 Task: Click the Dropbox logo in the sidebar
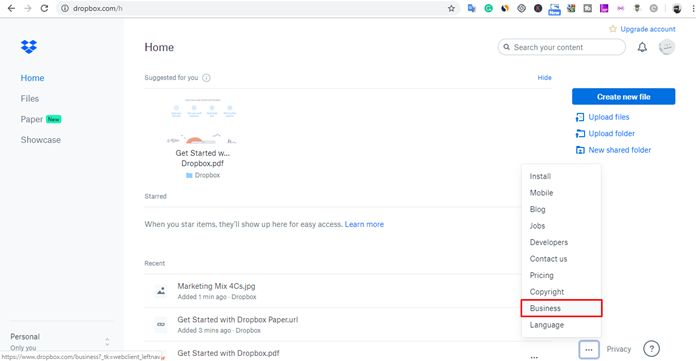point(29,47)
